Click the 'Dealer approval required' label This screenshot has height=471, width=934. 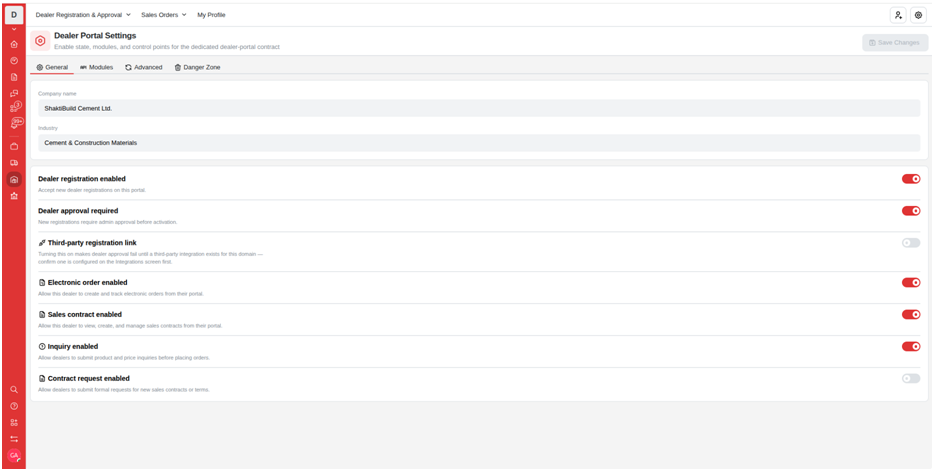[78, 211]
